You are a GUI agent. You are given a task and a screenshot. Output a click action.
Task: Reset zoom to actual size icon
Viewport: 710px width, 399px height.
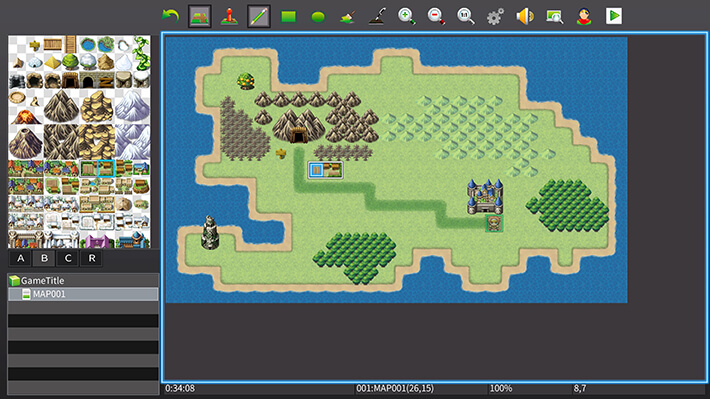click(x=465, y=16)
